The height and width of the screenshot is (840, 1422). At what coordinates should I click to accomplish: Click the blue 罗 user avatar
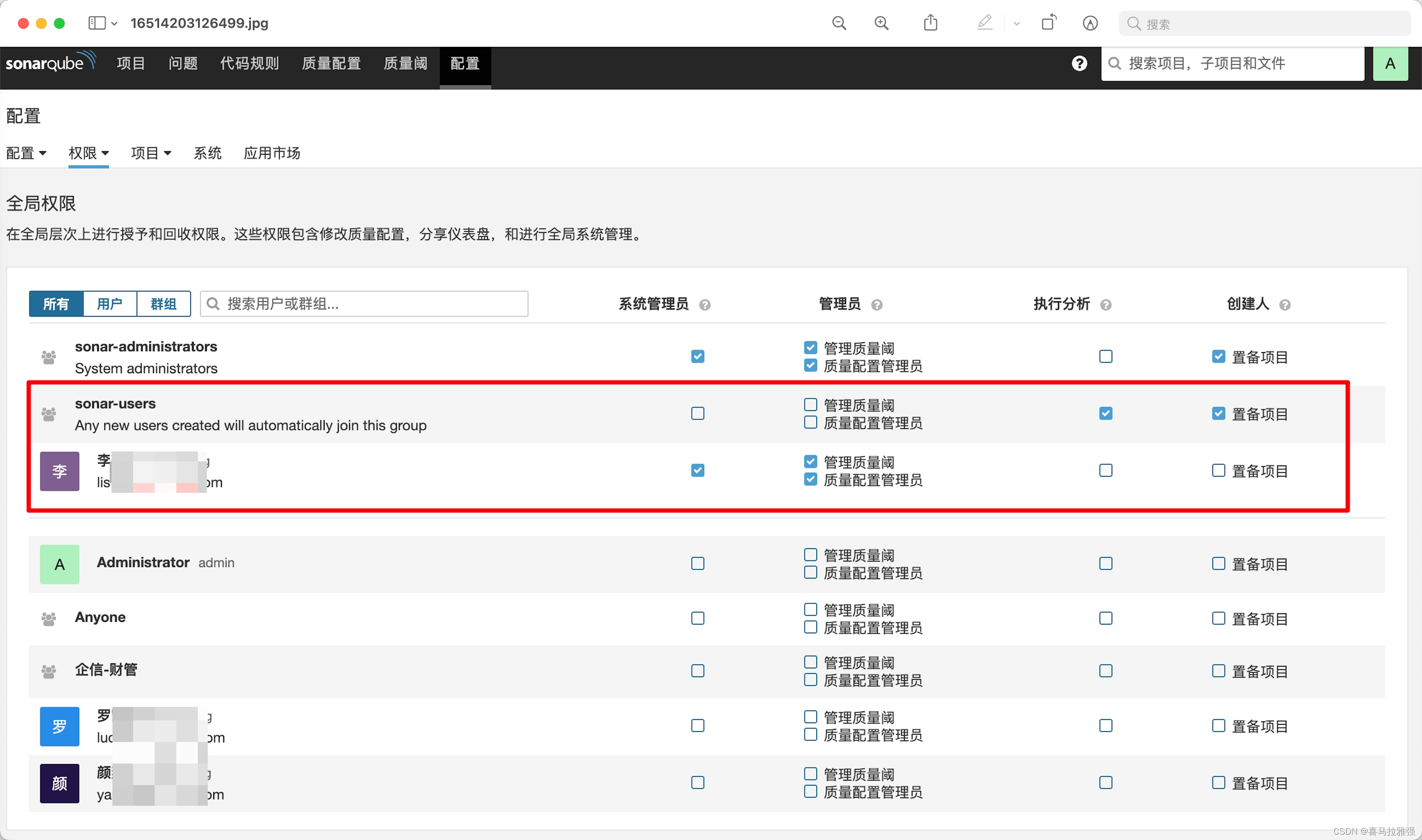point(59,726)
